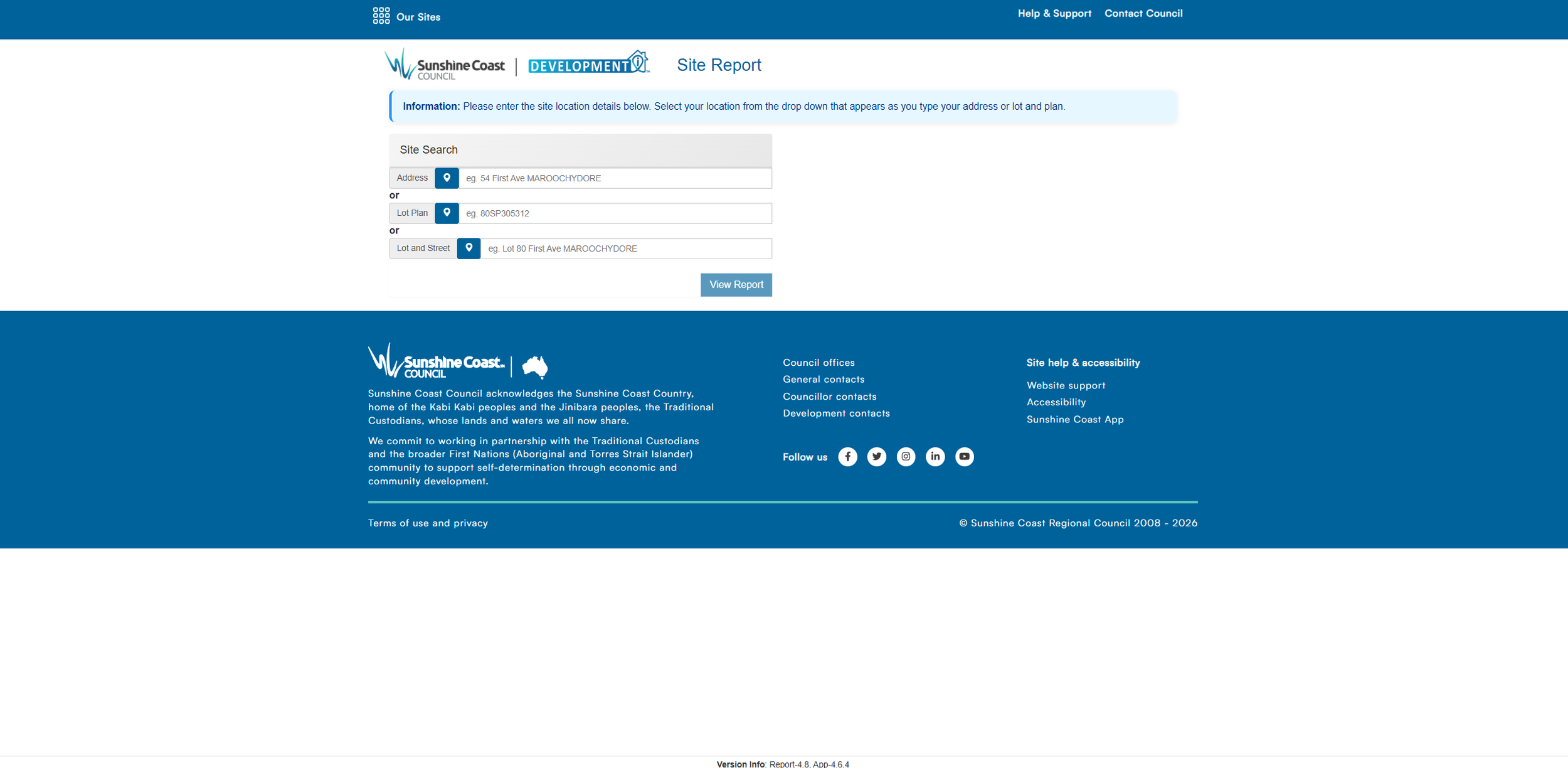
Task: Open the LinkedIn social icon
Action: (935, 456)
